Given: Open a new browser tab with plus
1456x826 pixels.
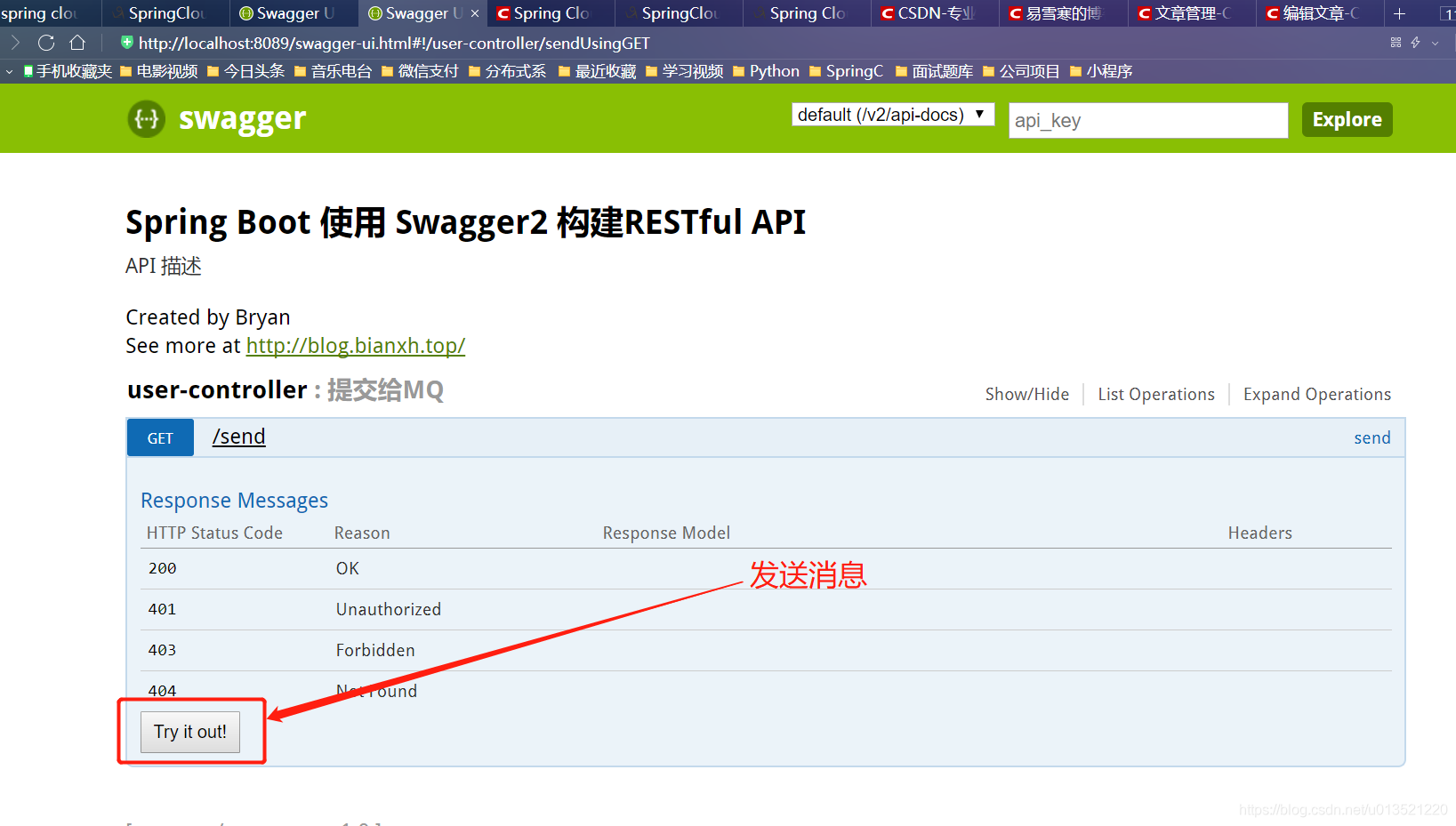Looking at the screenshot, I should (1399, 13).
